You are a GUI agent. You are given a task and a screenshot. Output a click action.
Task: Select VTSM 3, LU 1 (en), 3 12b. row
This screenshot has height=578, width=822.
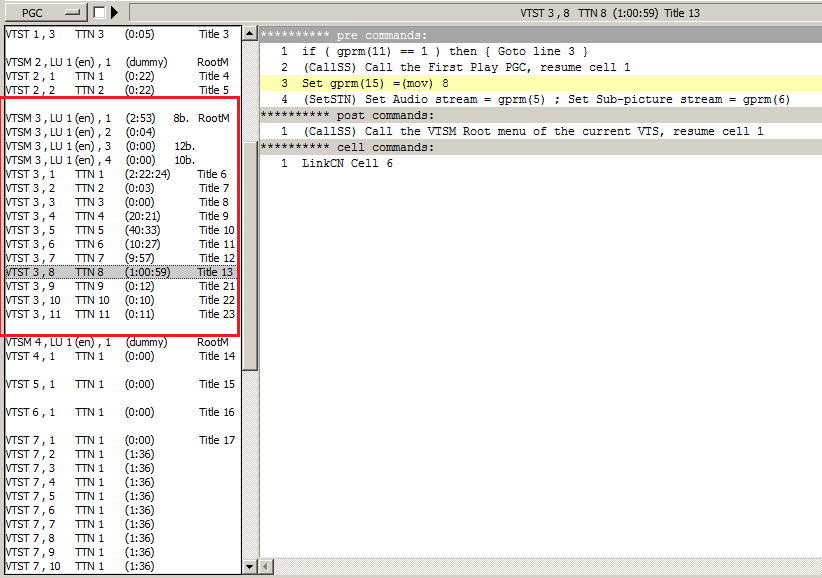pos(122,146)
